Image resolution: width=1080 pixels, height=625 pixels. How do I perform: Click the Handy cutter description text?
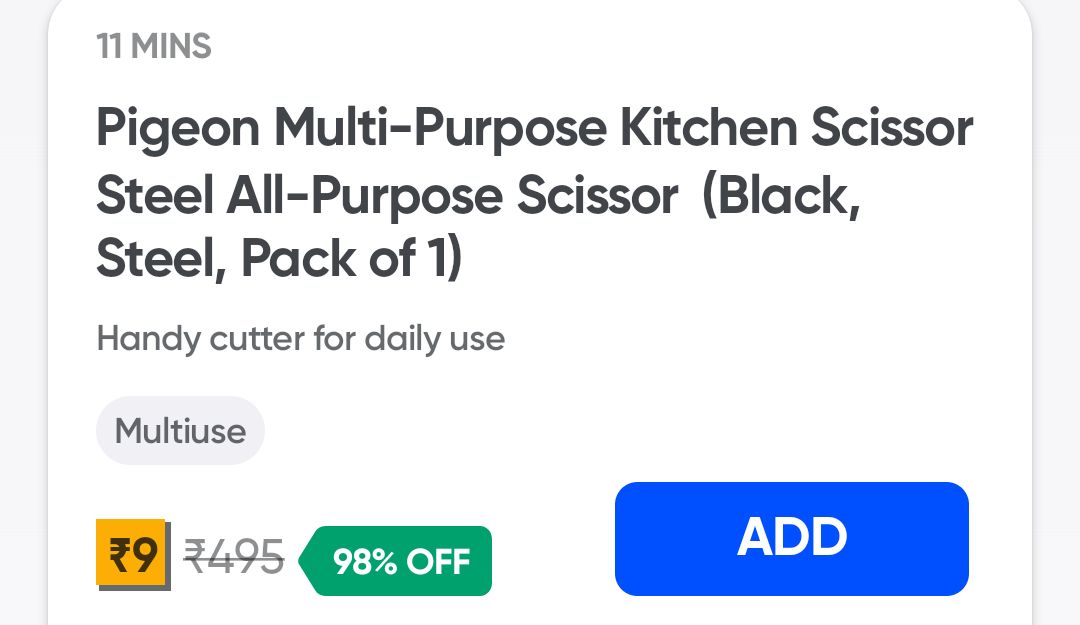[300, 339]
